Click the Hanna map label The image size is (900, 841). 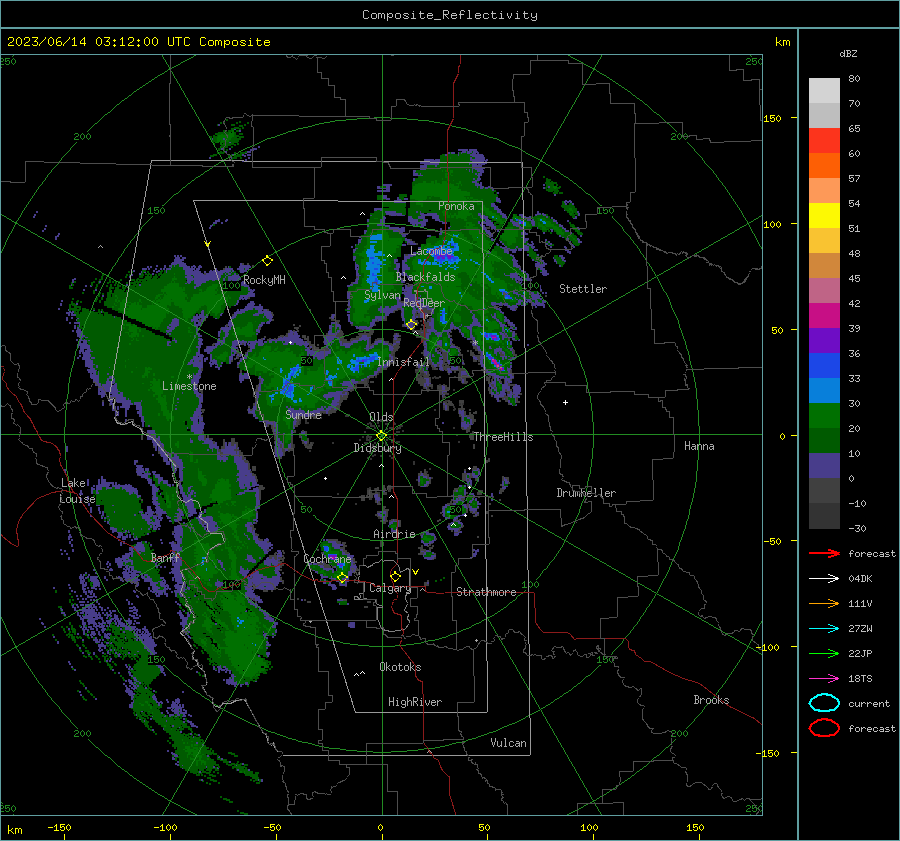[x=699, y=446]
